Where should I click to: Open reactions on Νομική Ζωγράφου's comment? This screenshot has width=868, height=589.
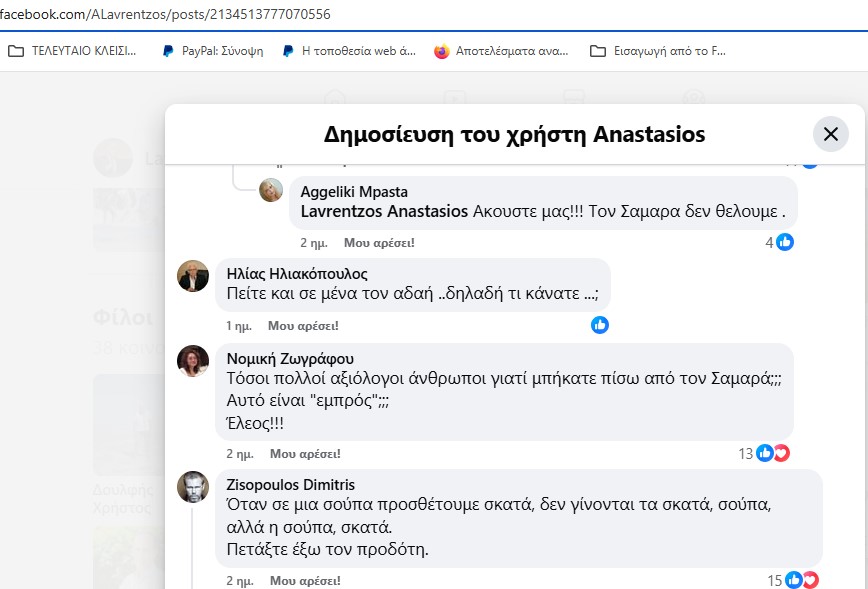tap(764, 453)
